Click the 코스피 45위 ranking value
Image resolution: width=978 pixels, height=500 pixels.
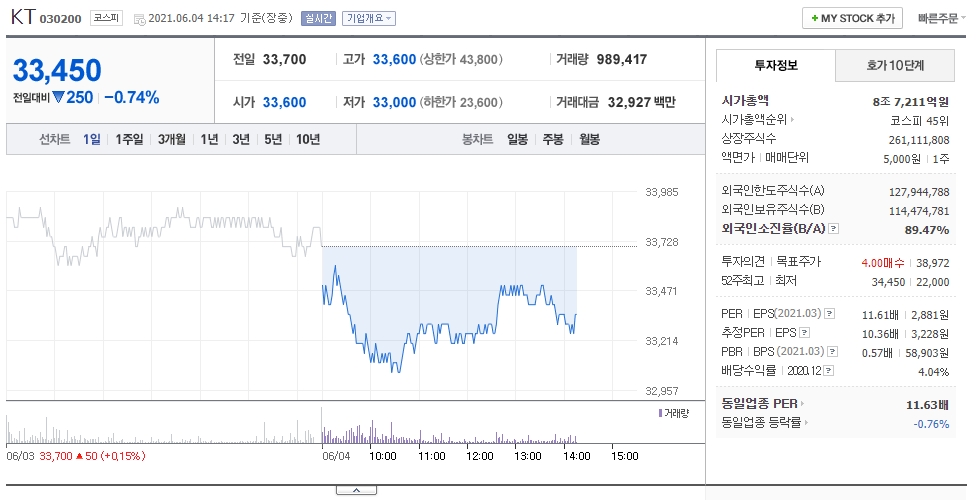point(919,120)
